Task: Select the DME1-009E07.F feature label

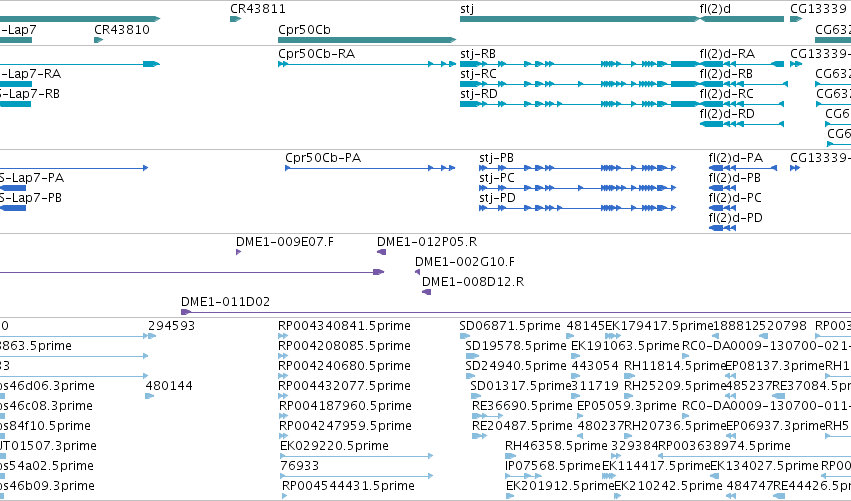Action: [285, 242]
